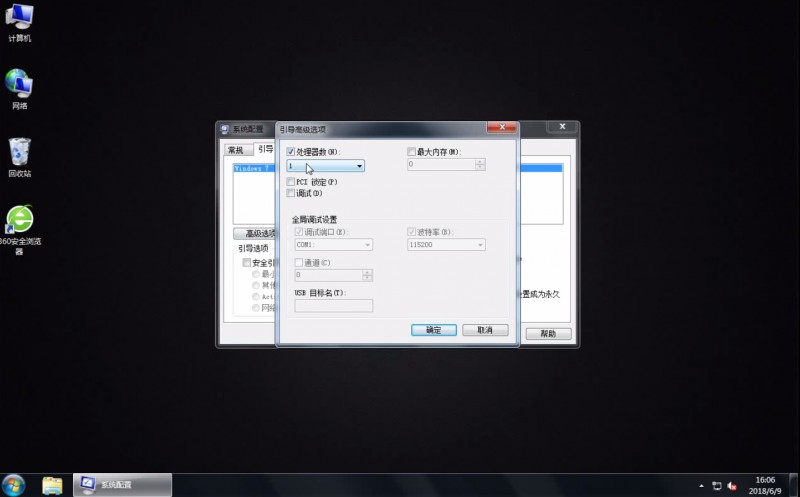Tick the PCI 锁定 checkbox

pos(291,182)
